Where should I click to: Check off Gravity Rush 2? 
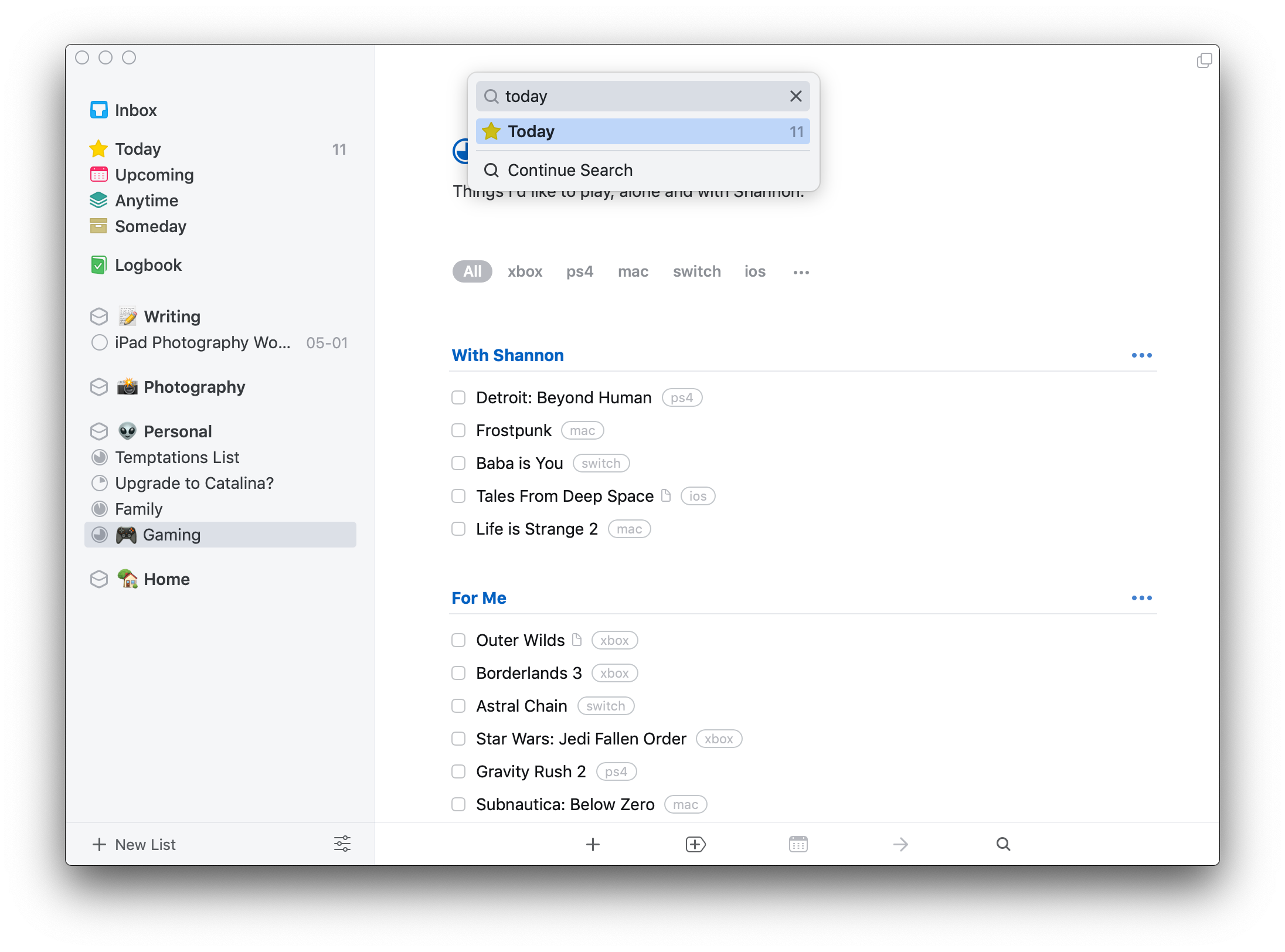pyautogui.click(x=458, y=771)
